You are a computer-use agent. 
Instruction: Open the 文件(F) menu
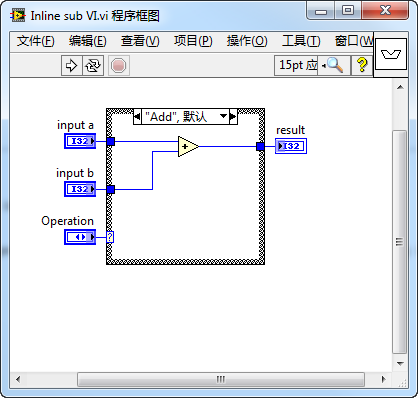(x=36, y=41)
